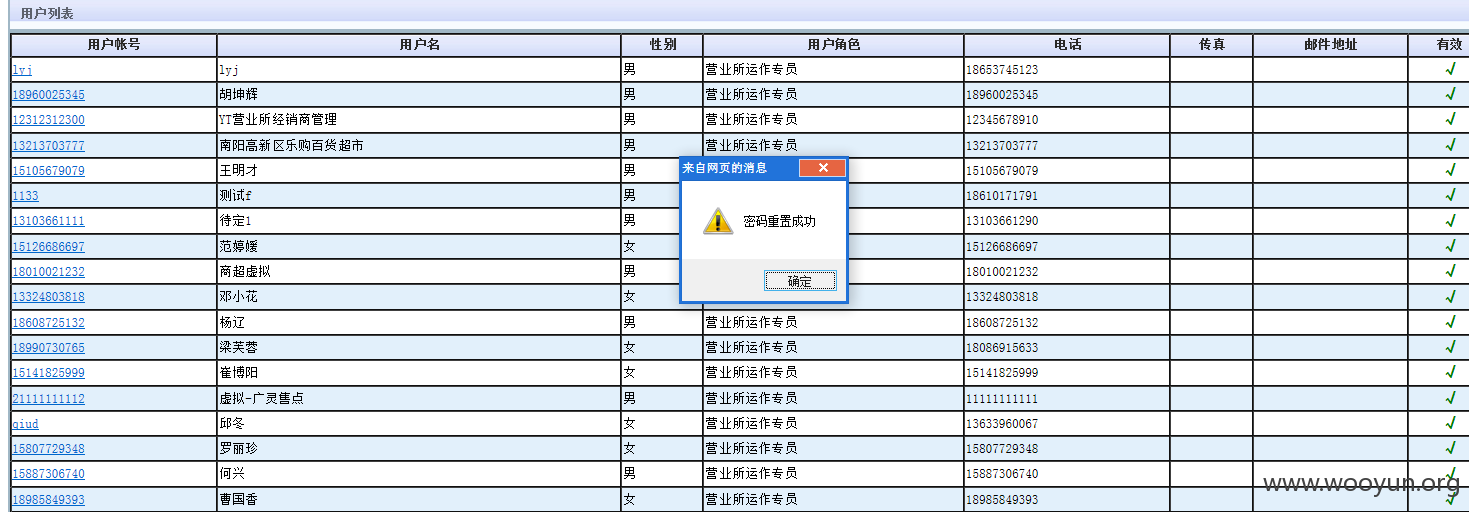This screenshot has height=512, width=1469.
Task: Click phone number 11111111111
Action: 1002,399
